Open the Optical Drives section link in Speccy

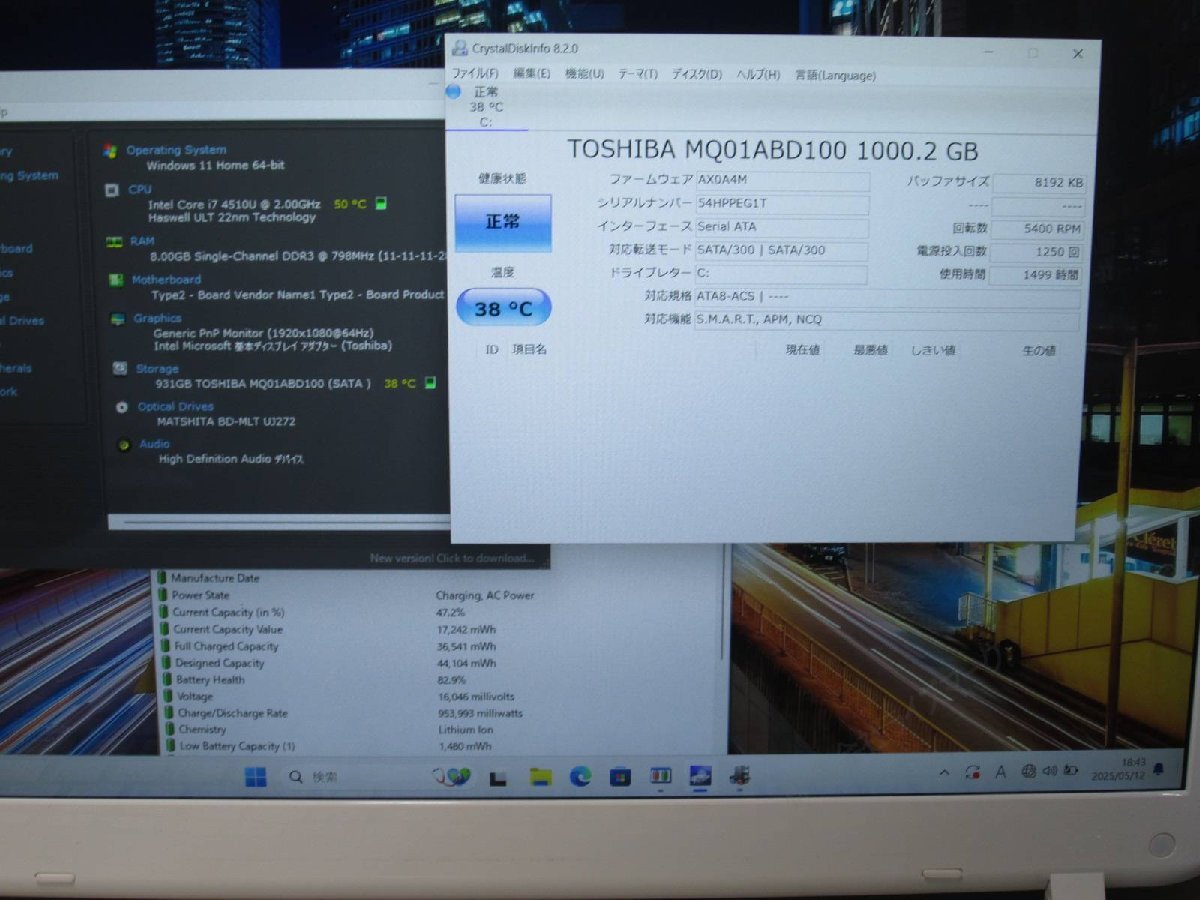(x=176, y=407)
